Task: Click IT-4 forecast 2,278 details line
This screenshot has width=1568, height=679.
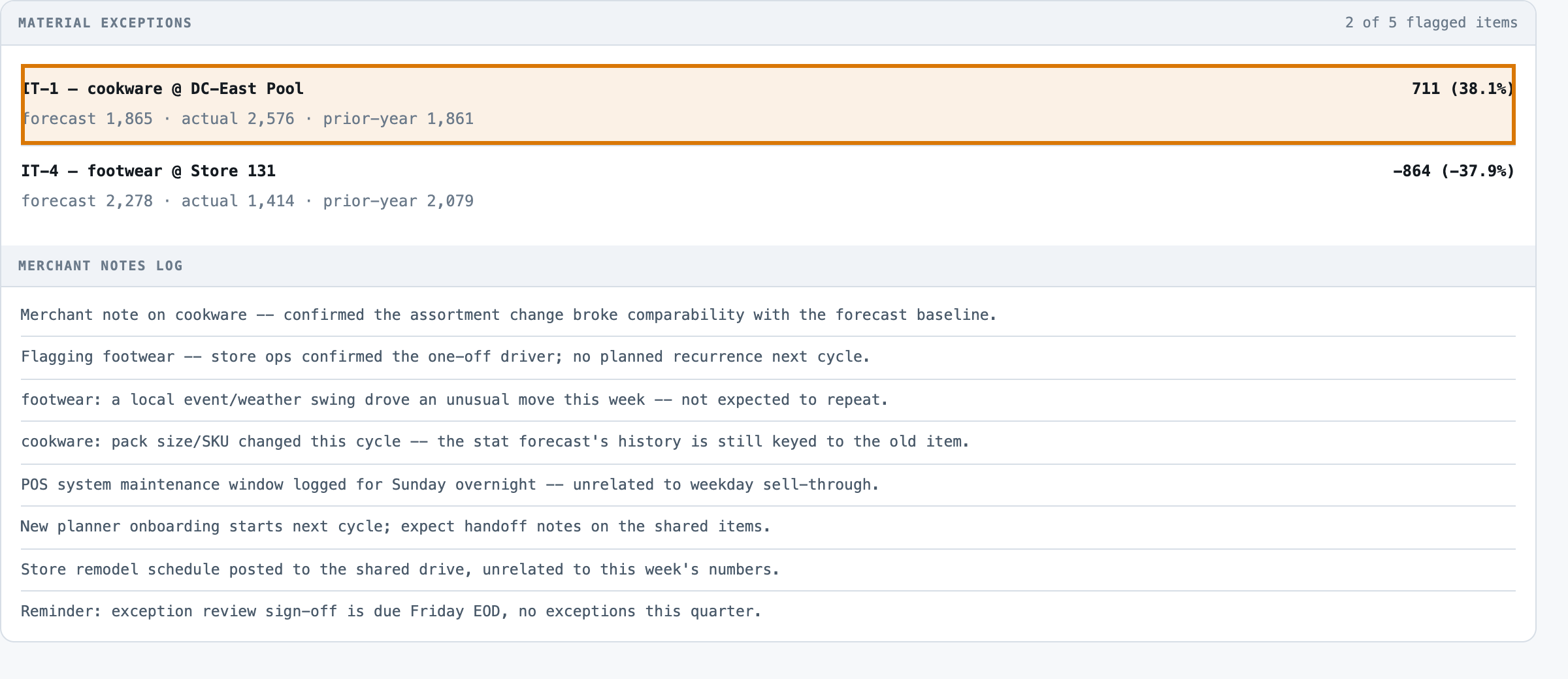Action: 248,201
